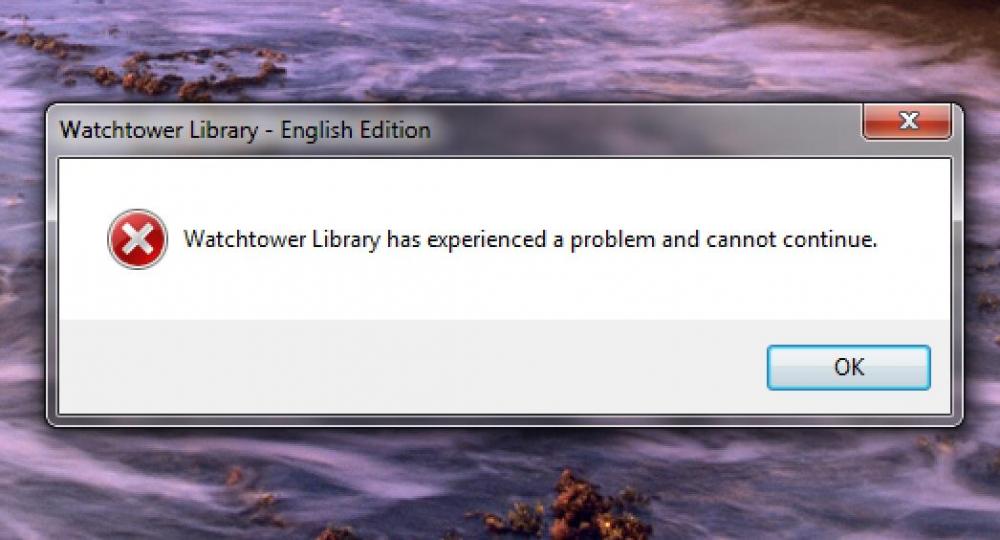Click the OK button in the error dialog
Image resolution: width=1000 pixels, height=540 pixels.
[848, 367]
